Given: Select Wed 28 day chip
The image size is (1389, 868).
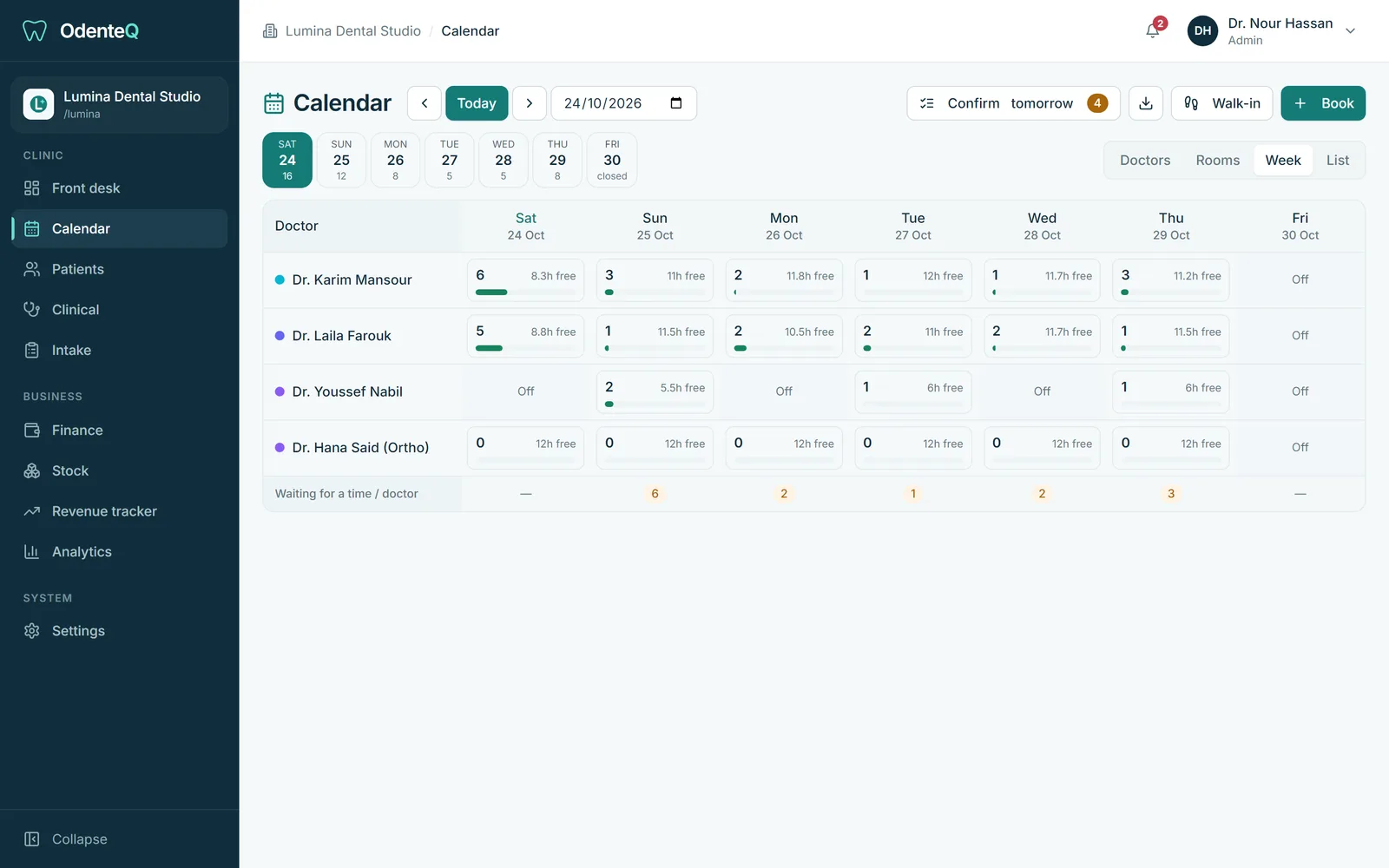Looking at the screenshot, I should (x=504, y=161).
